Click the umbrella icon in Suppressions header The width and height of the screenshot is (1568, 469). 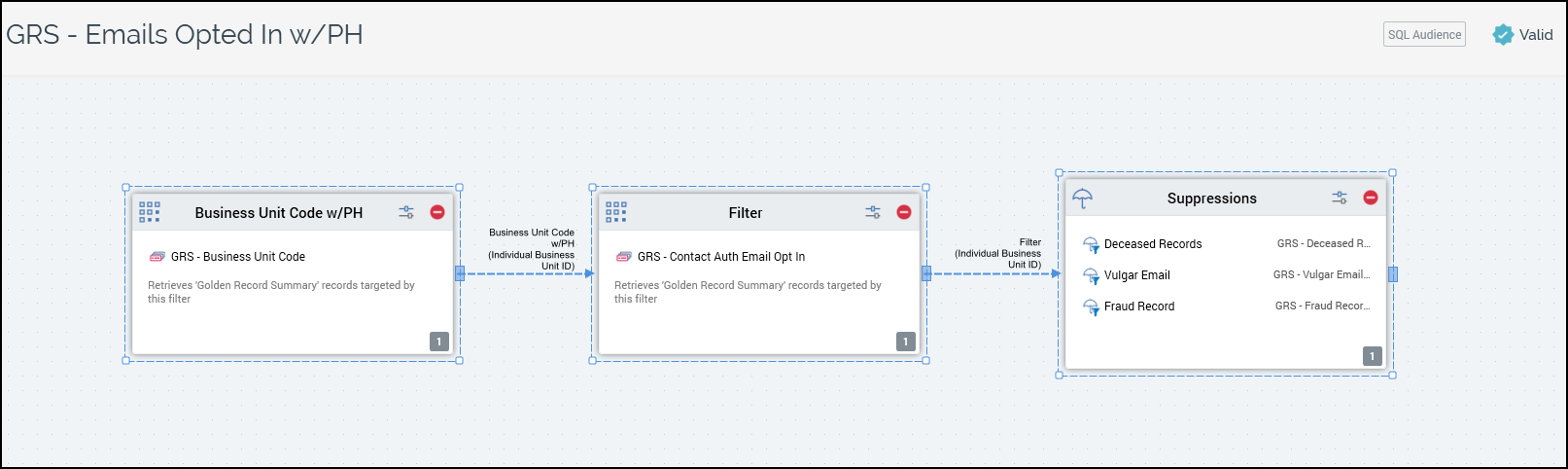pos(1082,198)
